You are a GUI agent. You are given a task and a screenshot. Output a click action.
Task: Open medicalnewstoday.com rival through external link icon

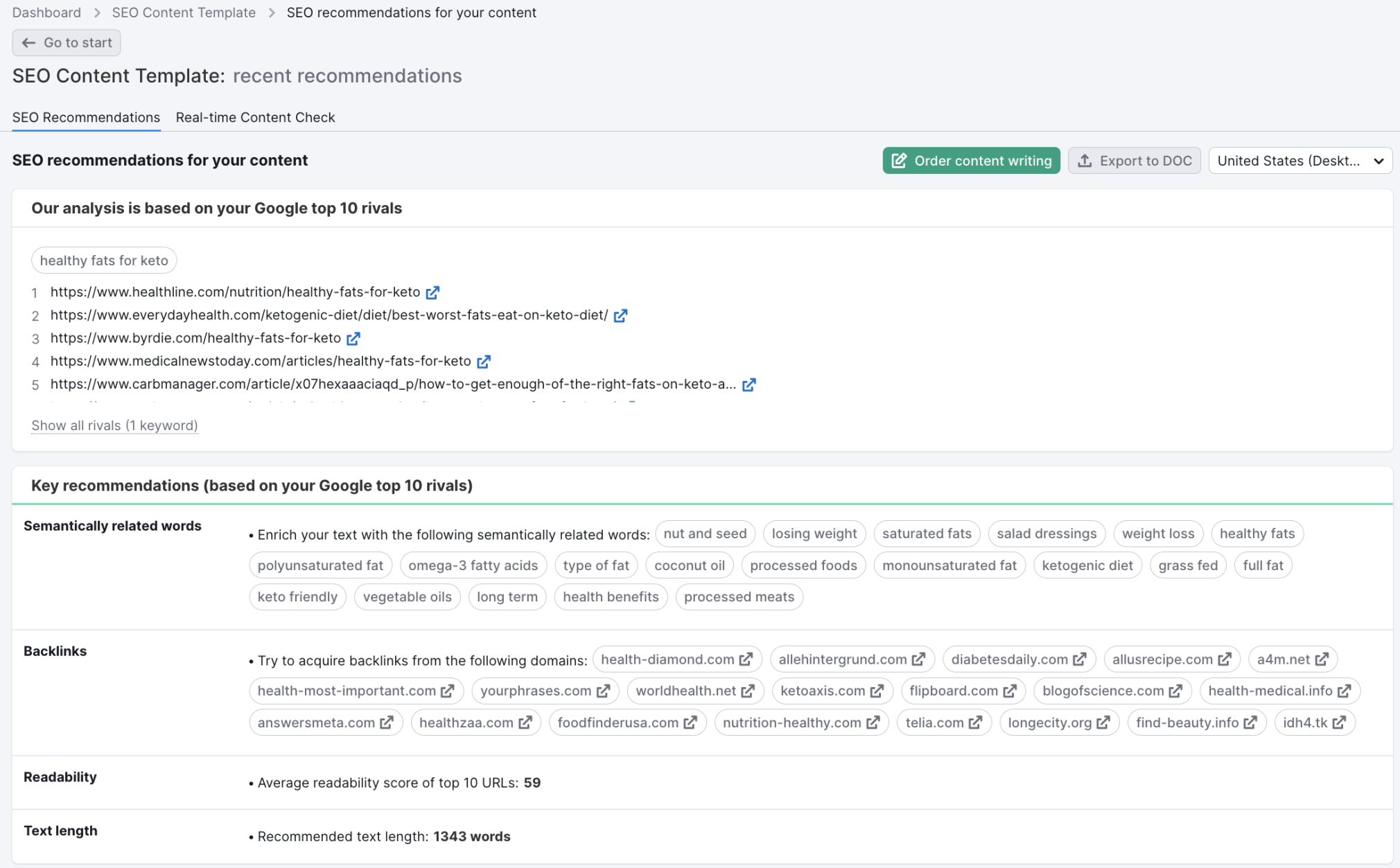click(x=484, y=361)
